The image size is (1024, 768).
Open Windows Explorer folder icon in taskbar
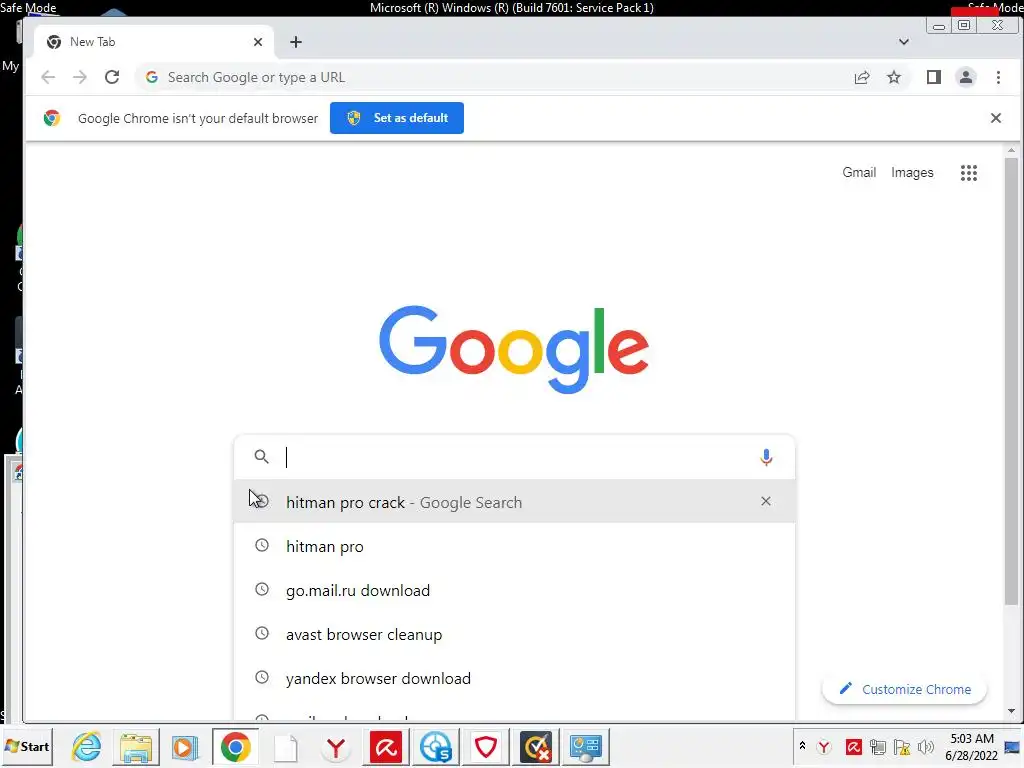[136, 746]
